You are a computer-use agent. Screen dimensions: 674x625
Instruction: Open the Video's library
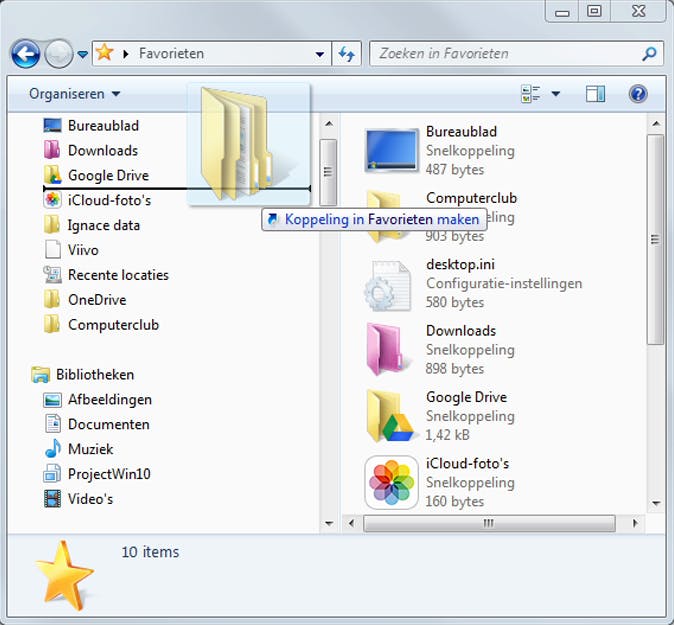(x=91, y=499)
